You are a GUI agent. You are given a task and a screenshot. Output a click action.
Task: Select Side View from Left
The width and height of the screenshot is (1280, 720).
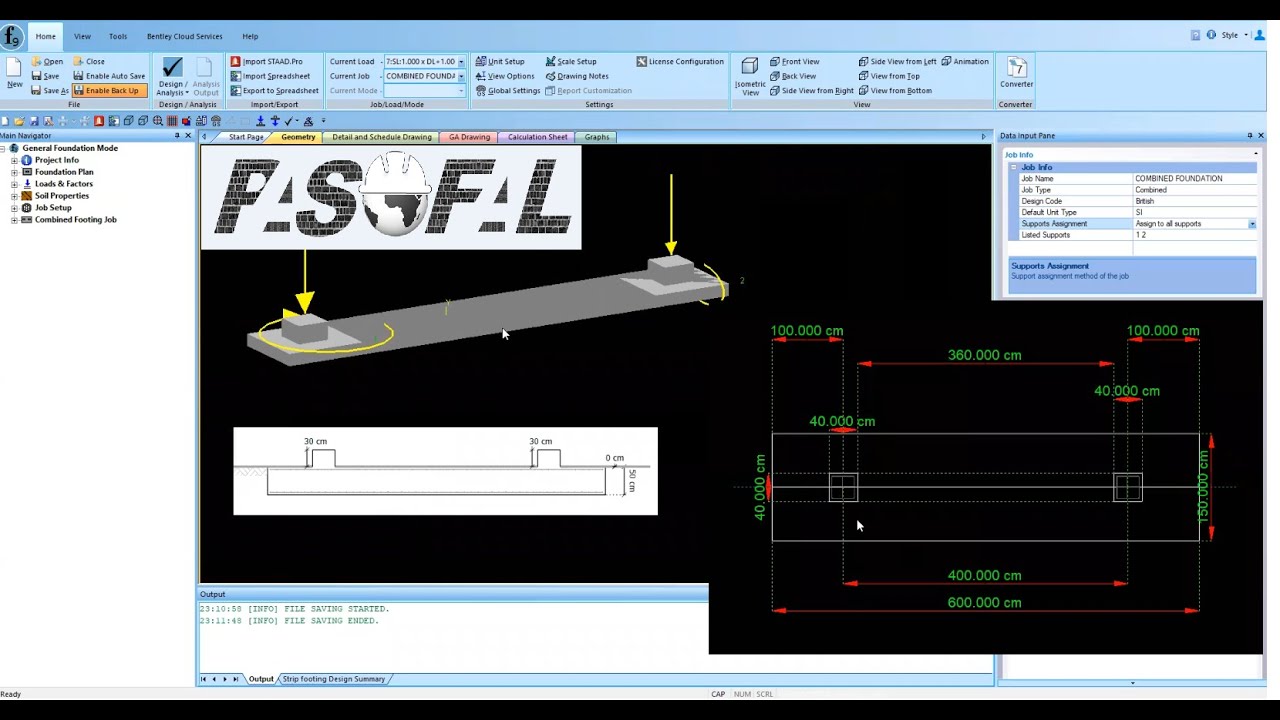pos(898,61)
